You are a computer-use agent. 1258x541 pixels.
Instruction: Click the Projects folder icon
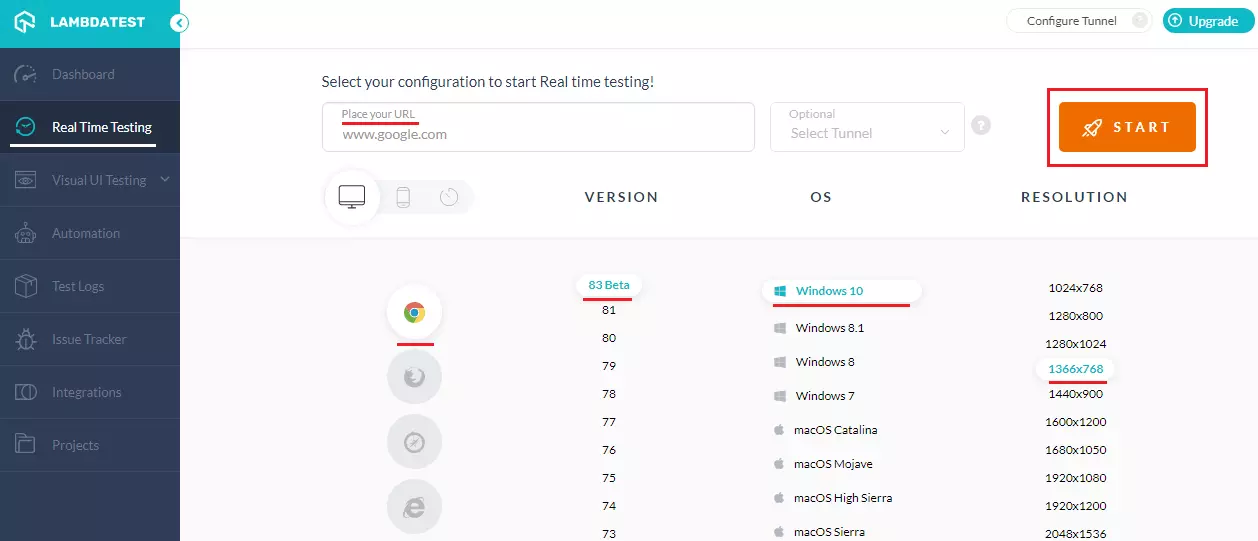tap(26, 445)
